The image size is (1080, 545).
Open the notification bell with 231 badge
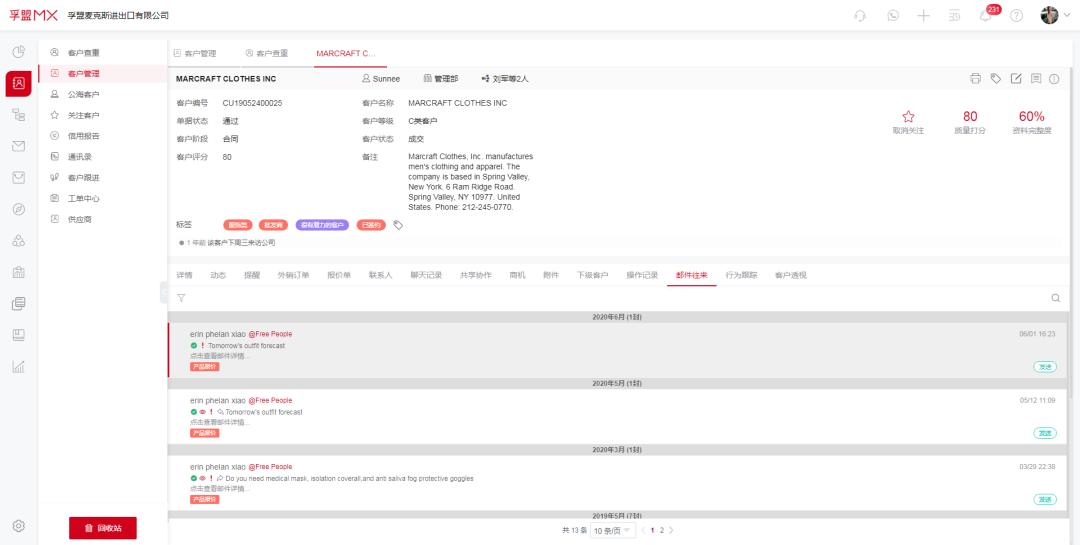point(986,16)
